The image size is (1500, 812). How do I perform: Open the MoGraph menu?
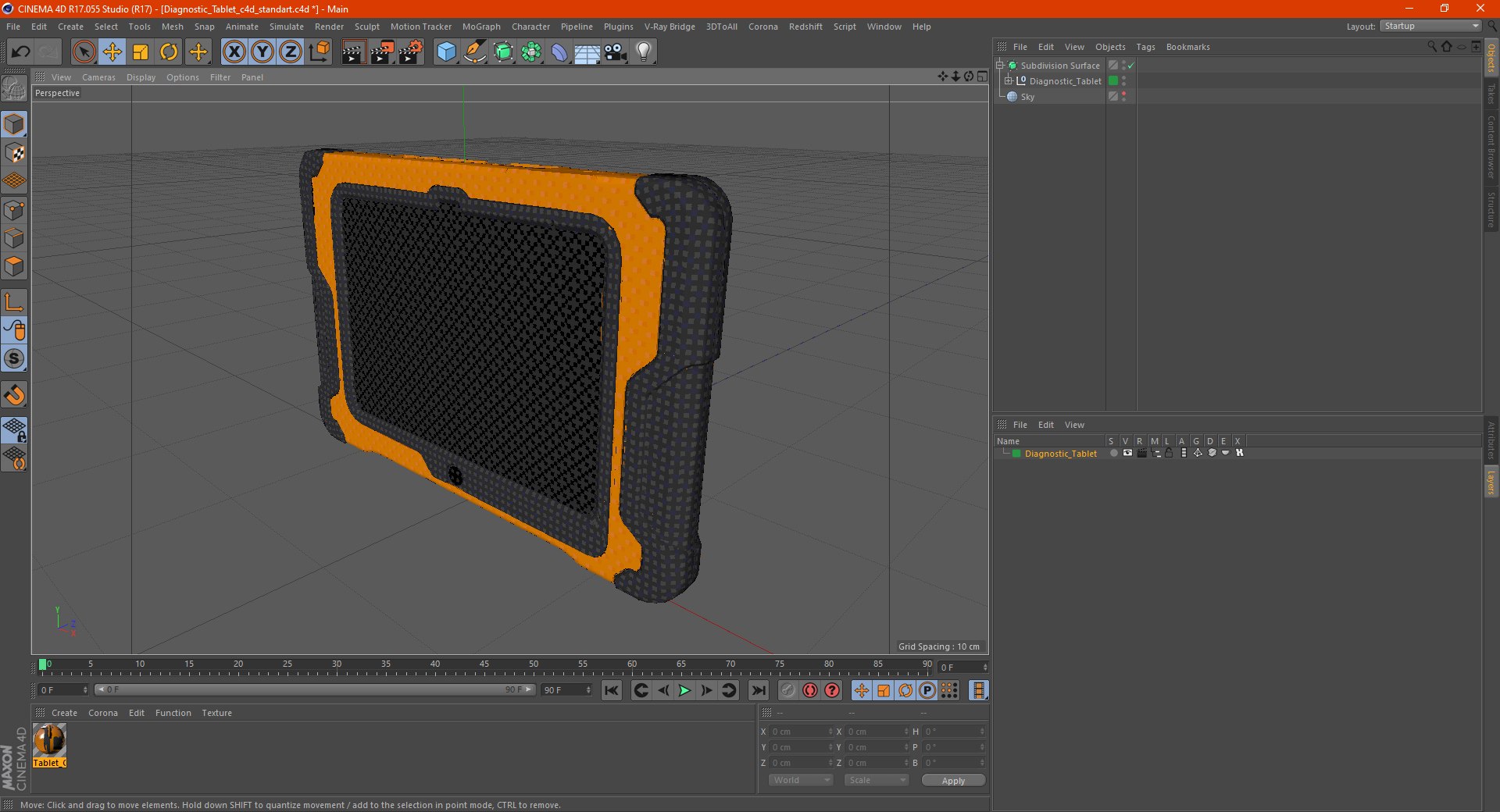(x=481, y=27)
